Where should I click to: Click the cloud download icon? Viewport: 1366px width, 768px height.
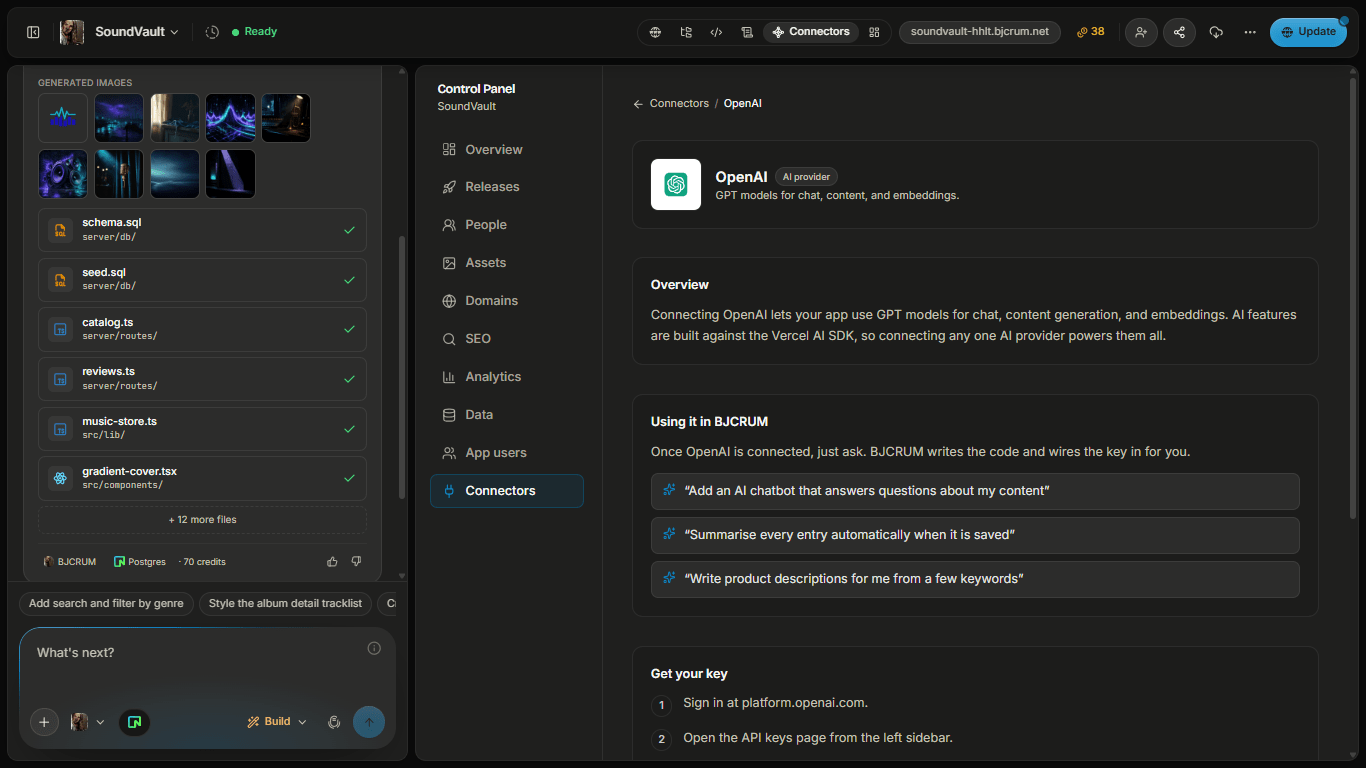(x=1216, y=32)
